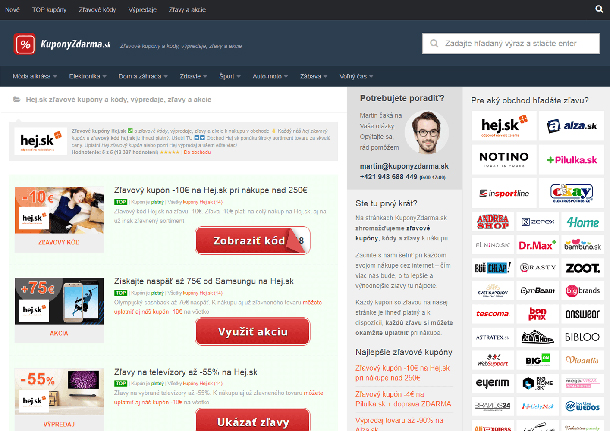Open the hej.sk shop logo in sidebar
The width and height of the screenshot is (610, 431).
pos(504,126)
